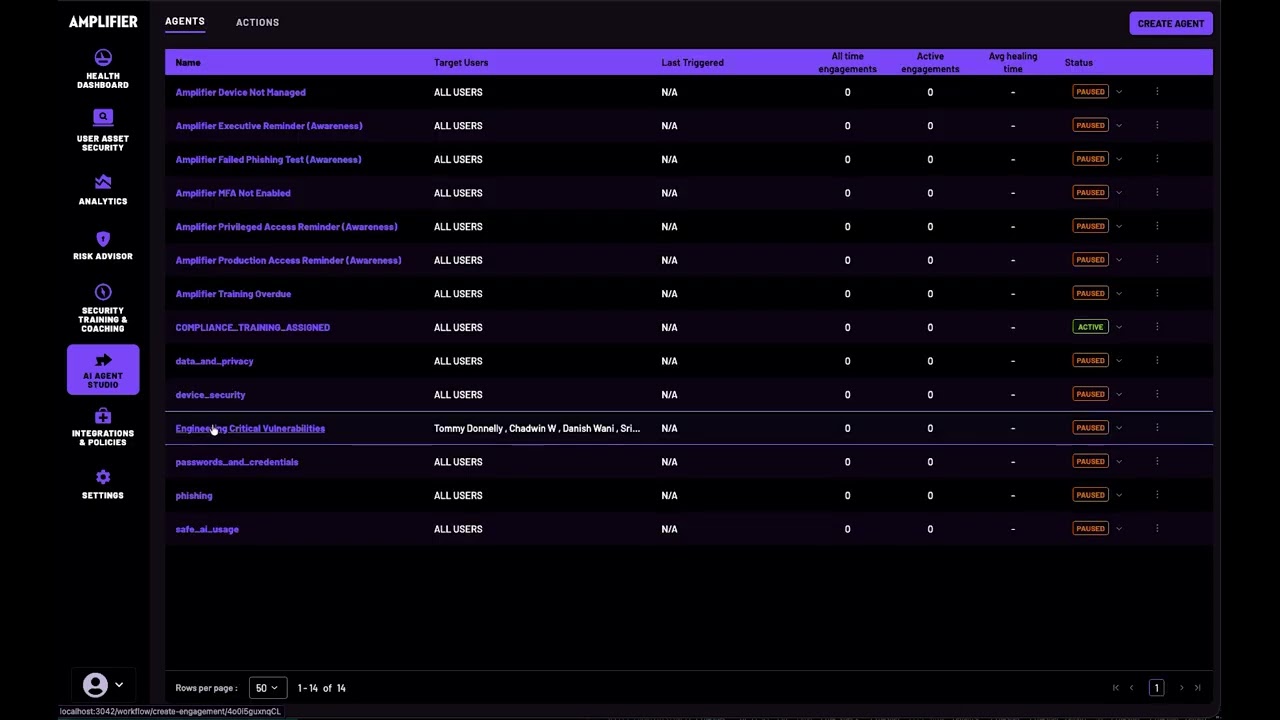
Task: Click the PAUSED badge for safe_ai_usage
Action: tap(1090, 529)
